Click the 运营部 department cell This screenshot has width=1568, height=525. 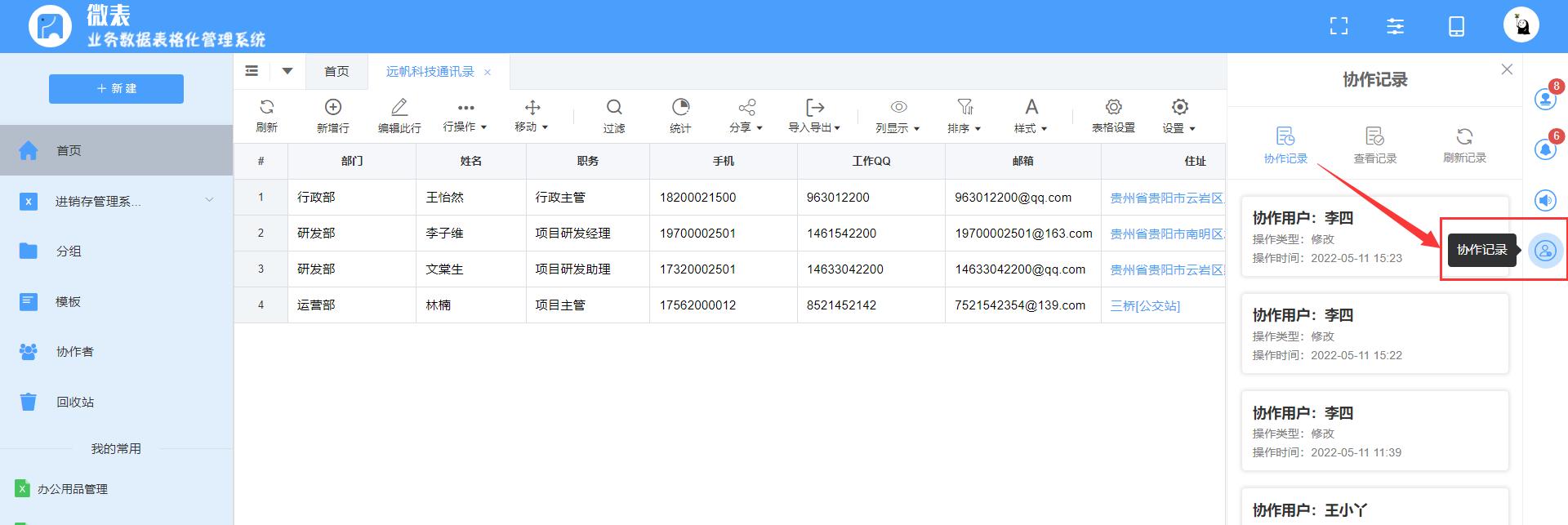point(352,305)
